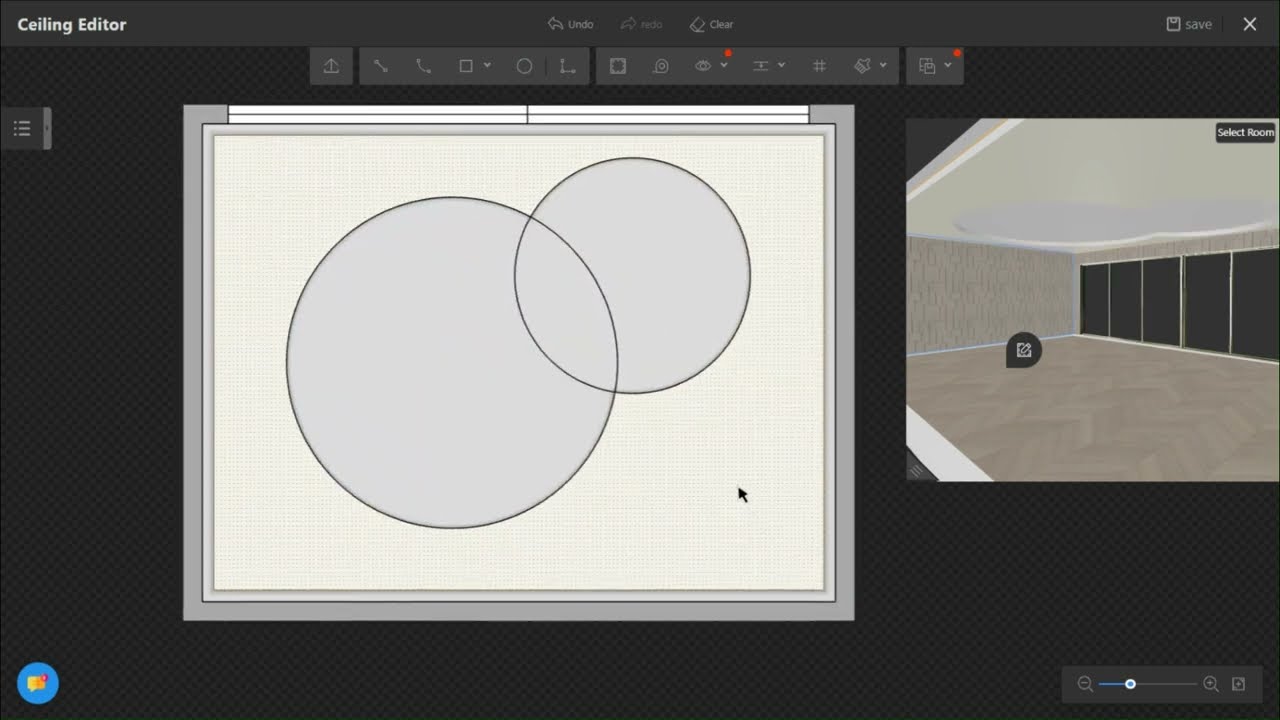Toggle the eye visibility icon
Image resolution: width=1280 pixels, height=720 pixels.
(703, 66)
